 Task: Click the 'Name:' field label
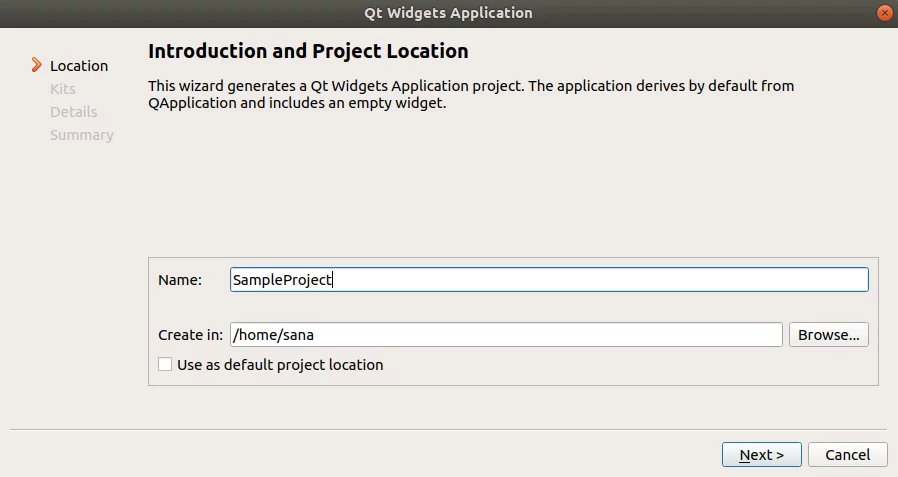click(180, 280)
